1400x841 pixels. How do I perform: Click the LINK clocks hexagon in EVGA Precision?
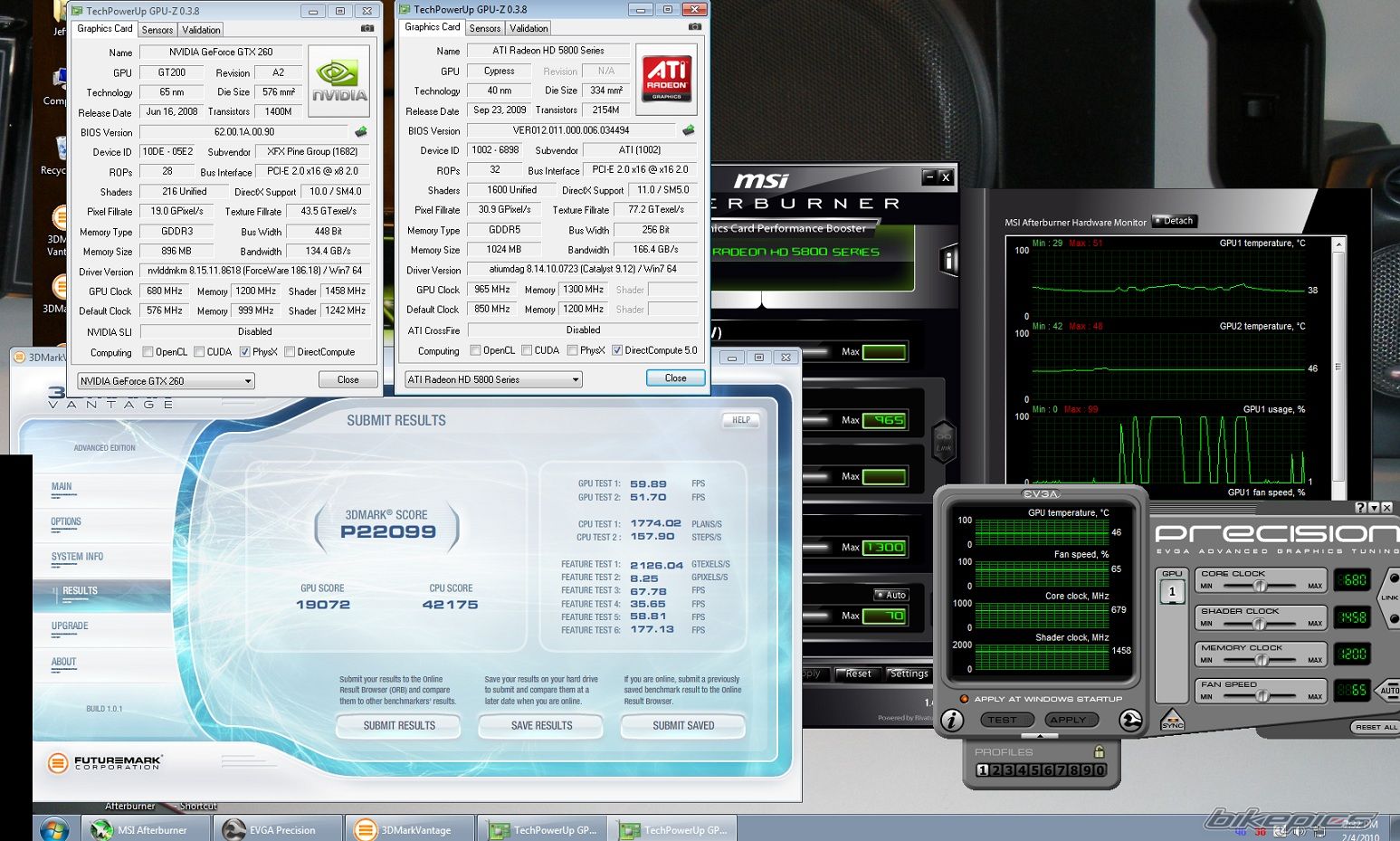click(x=1389, y=598)
